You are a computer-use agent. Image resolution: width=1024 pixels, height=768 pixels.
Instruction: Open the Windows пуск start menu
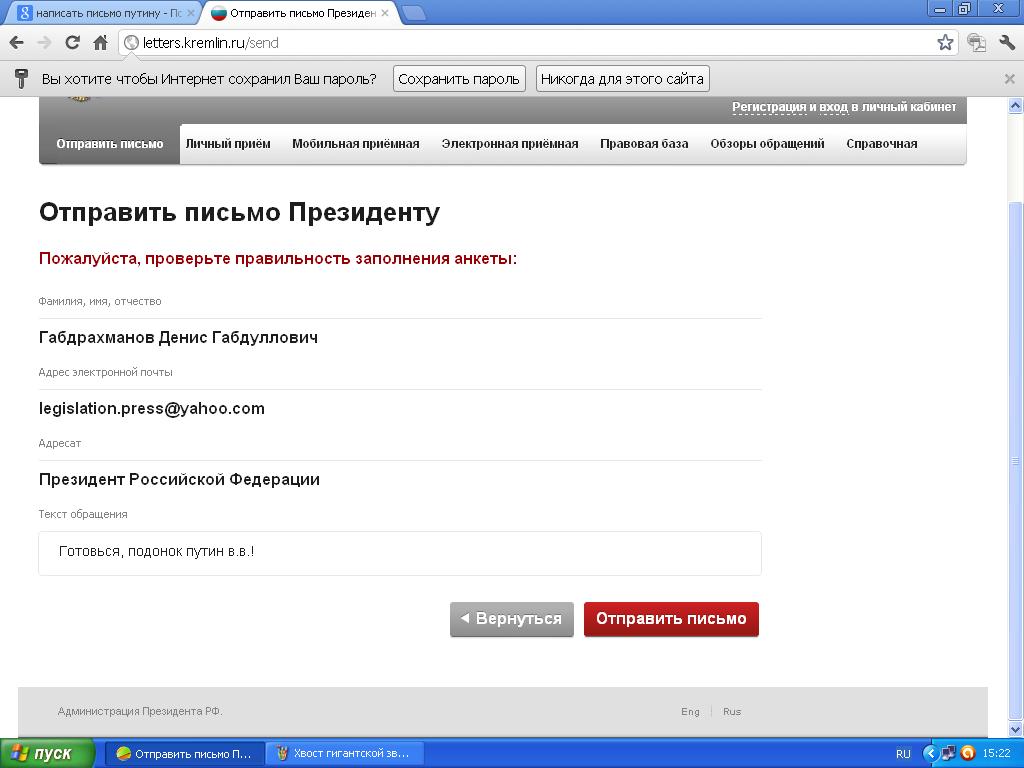[x=47, y=754]
